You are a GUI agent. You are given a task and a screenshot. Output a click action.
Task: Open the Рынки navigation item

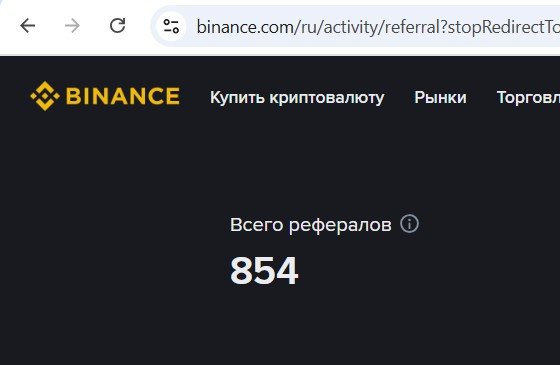click(440, 97)
